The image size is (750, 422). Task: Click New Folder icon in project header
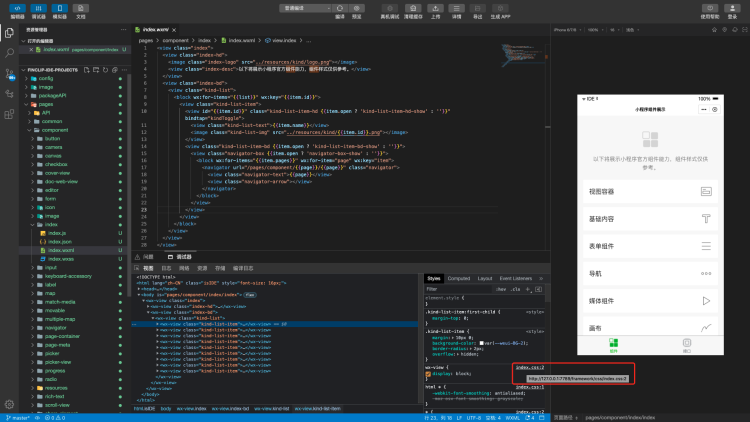(96, 70)
